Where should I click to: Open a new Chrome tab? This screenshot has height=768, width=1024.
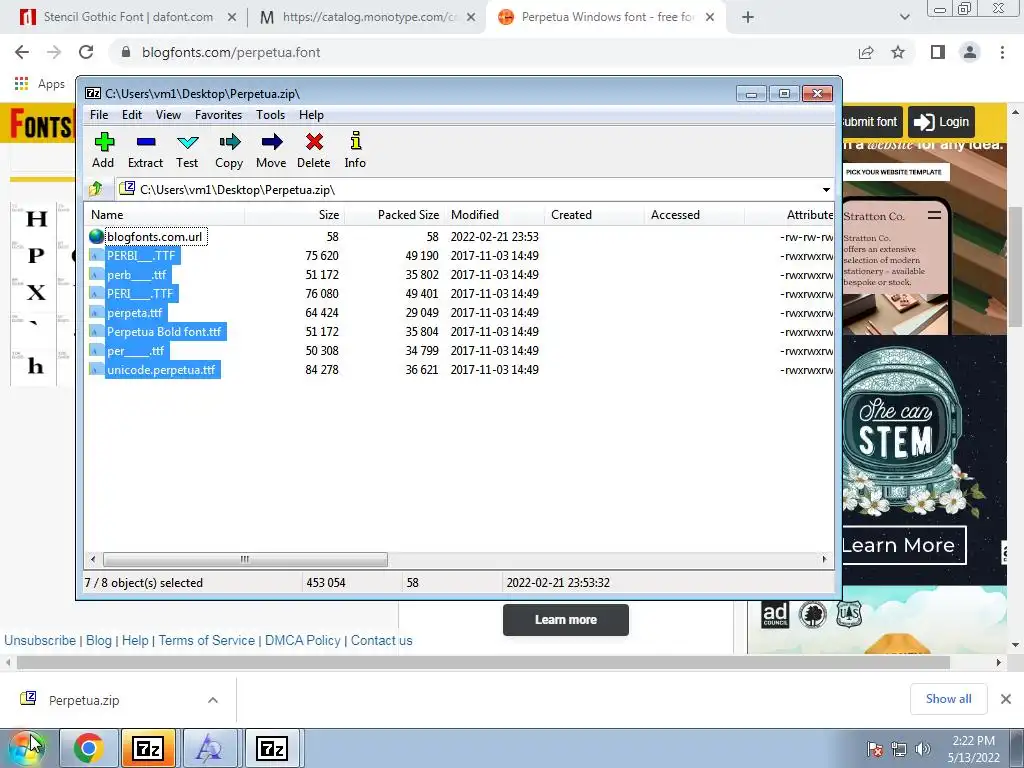tap(748, 17)
